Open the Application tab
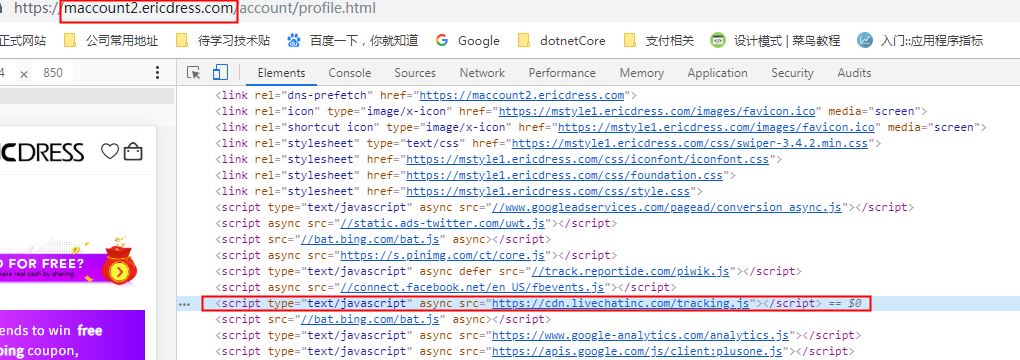Viewport: 1020px width, 360px height. [x=718, y=73]
